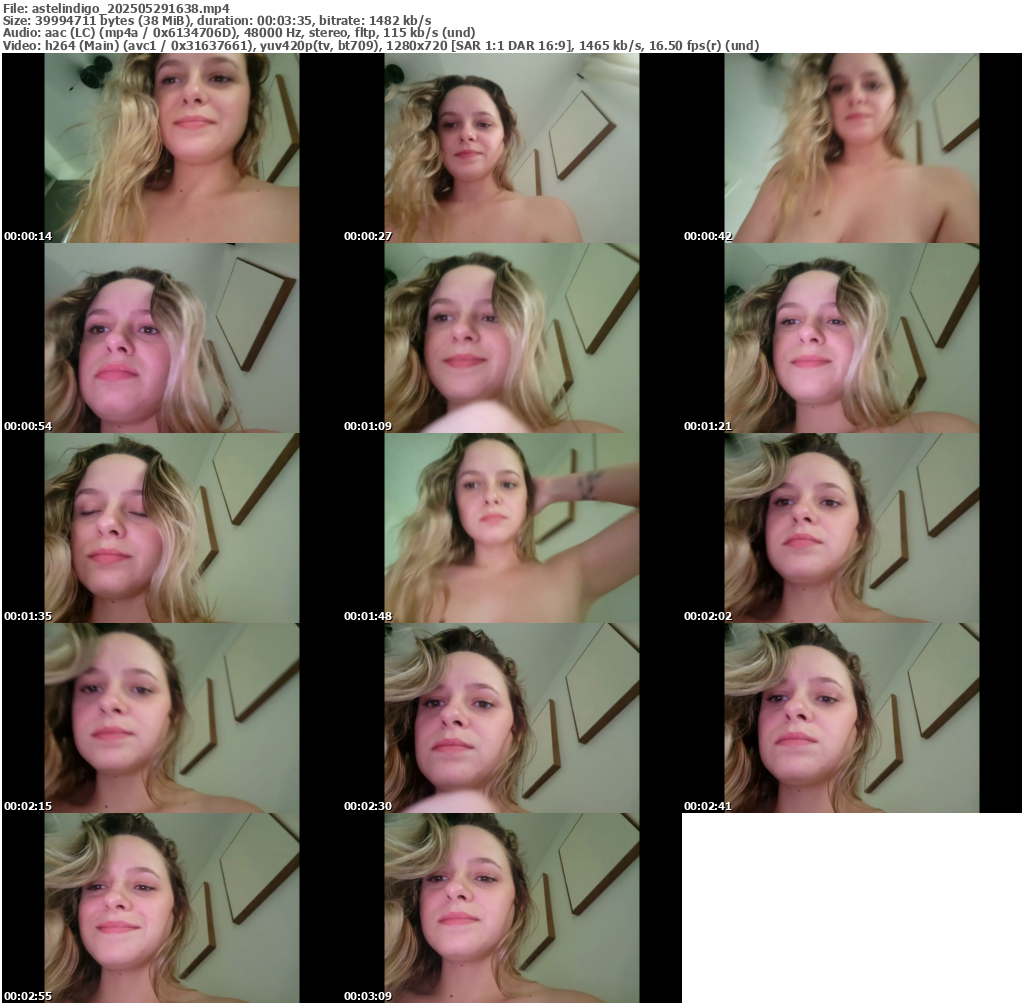View the frame stamped 00:03:09

tap(511, 908)
